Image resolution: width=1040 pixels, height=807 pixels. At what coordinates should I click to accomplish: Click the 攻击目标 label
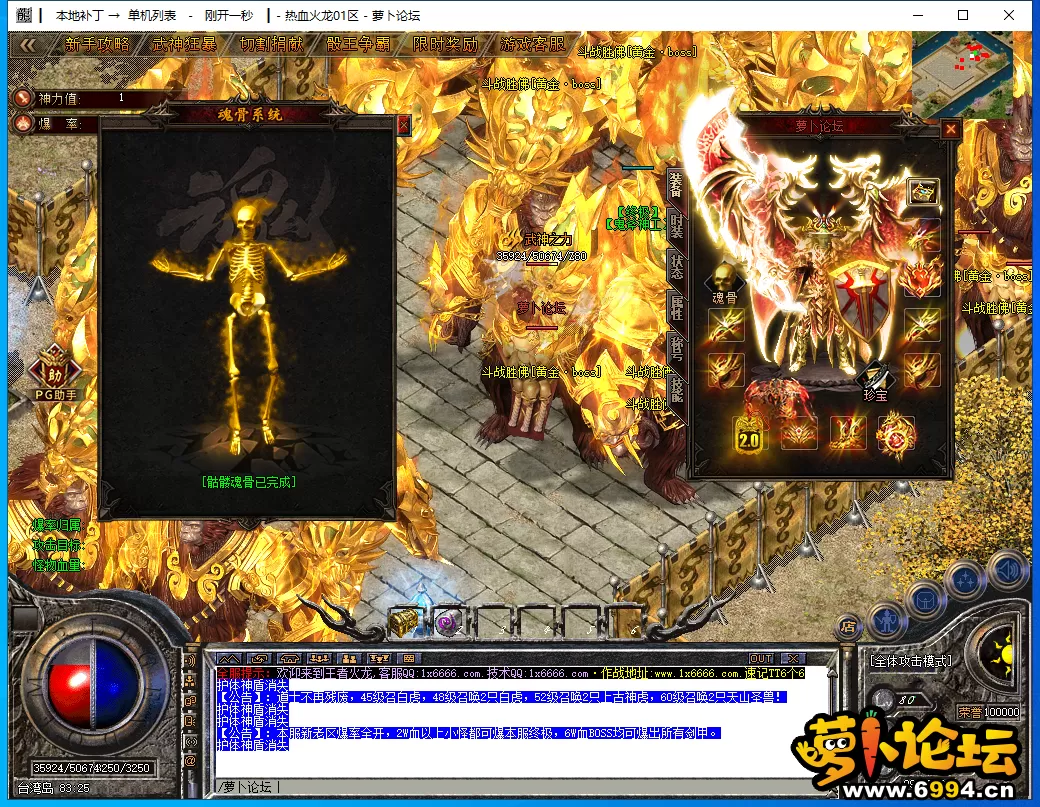58,545
